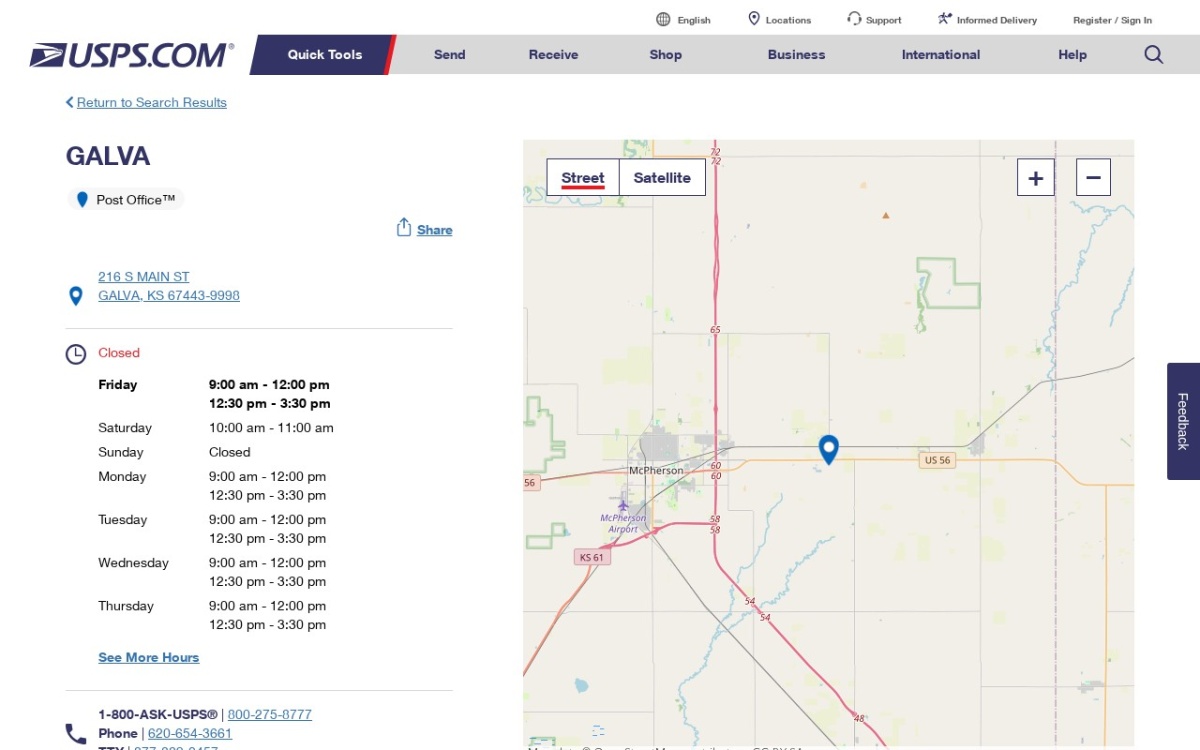Open the Support link in header
Image resolution: width=1200 pixels, height=750 pixels.
click(883, 20)
